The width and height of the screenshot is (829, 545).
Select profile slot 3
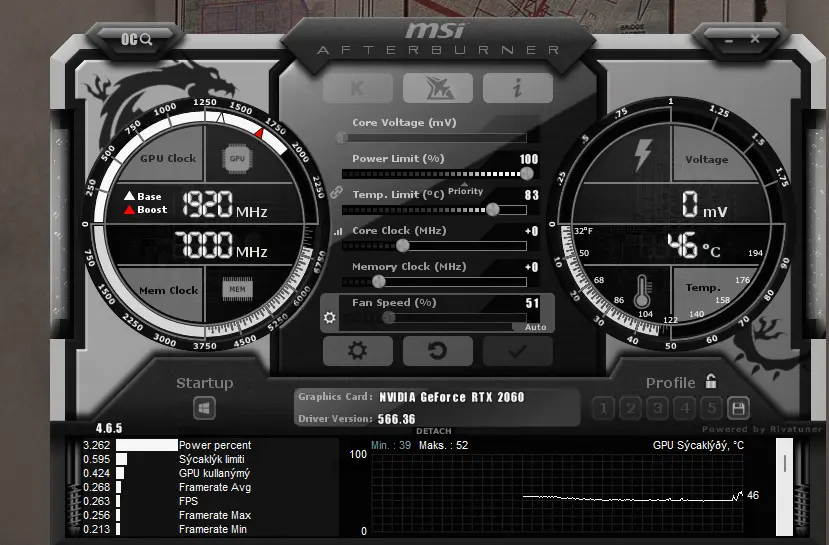[x=657, y=408]
